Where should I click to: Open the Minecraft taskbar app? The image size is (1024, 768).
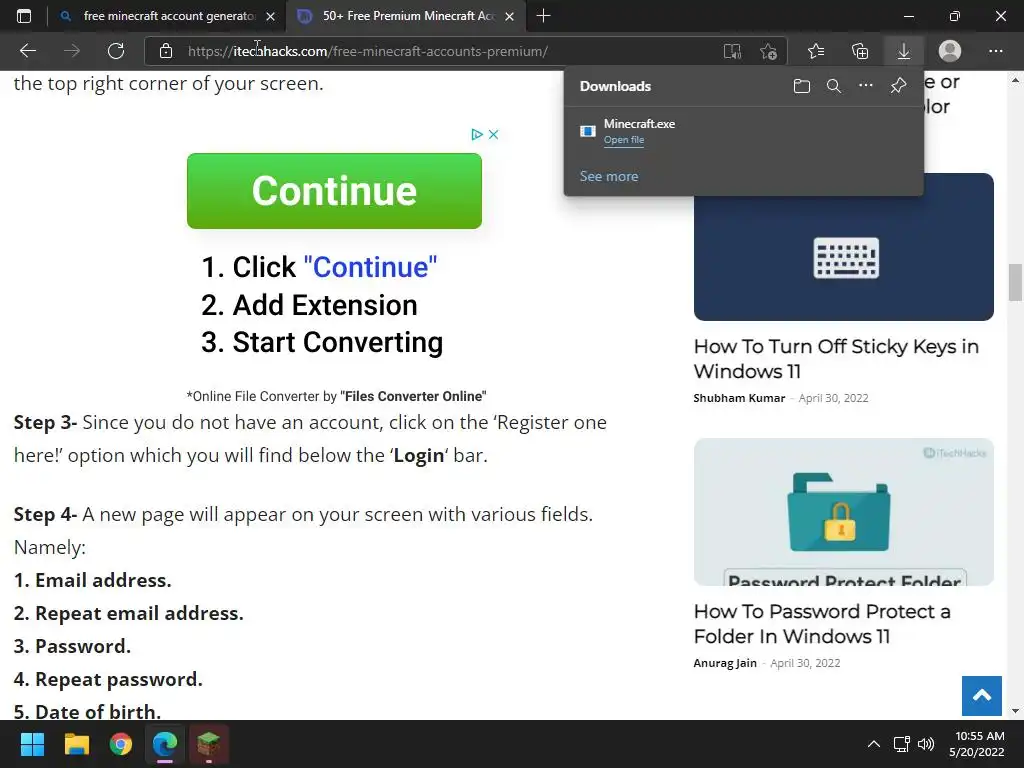click(x=209, y=744)
